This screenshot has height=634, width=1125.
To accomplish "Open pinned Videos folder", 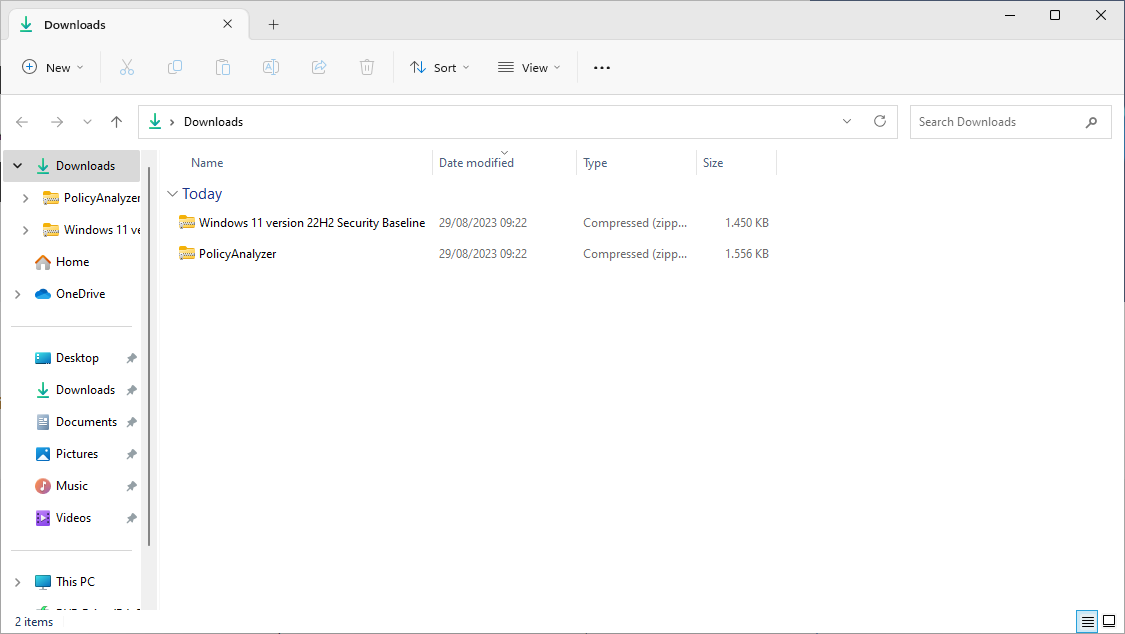I will (72, 518).
